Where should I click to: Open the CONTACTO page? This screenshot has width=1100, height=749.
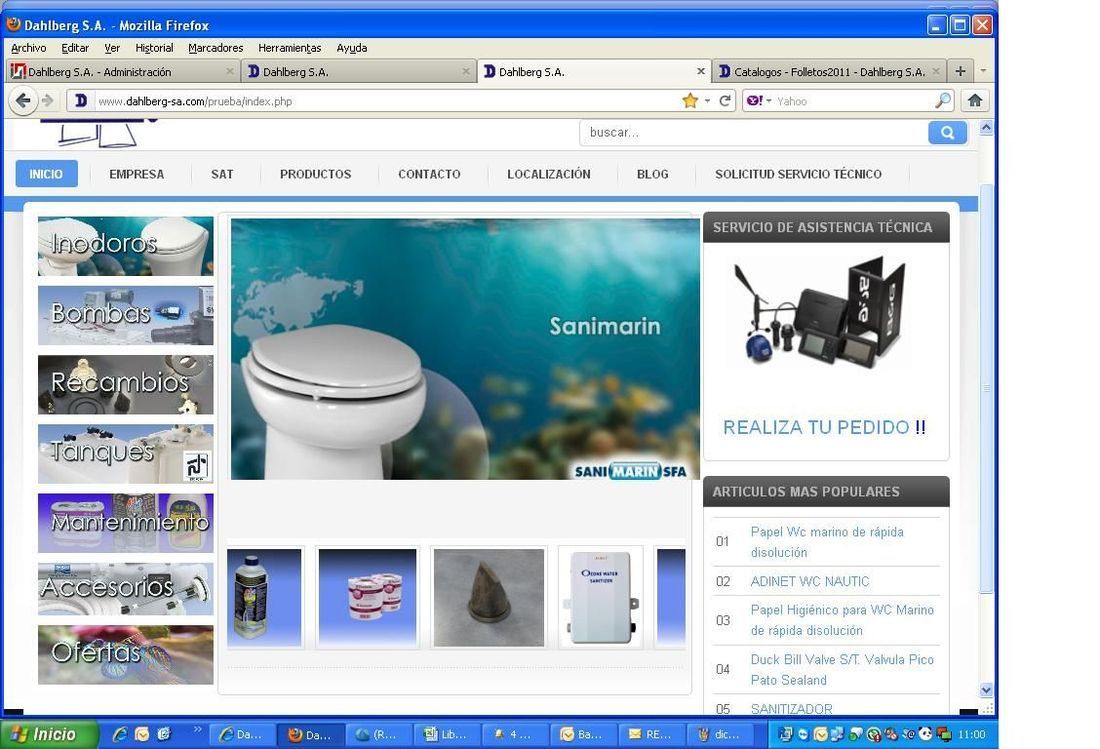pos(429,174)
